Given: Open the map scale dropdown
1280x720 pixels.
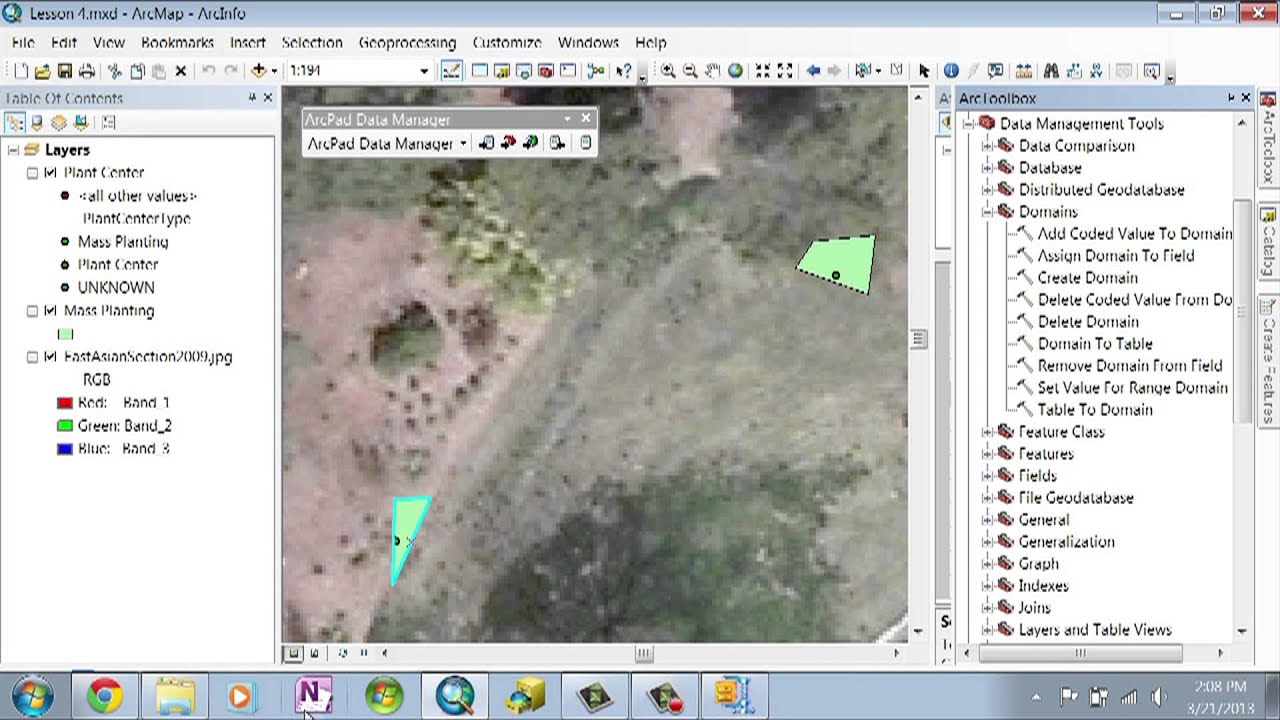Looking at the screenshot, I should click(424, 71).
